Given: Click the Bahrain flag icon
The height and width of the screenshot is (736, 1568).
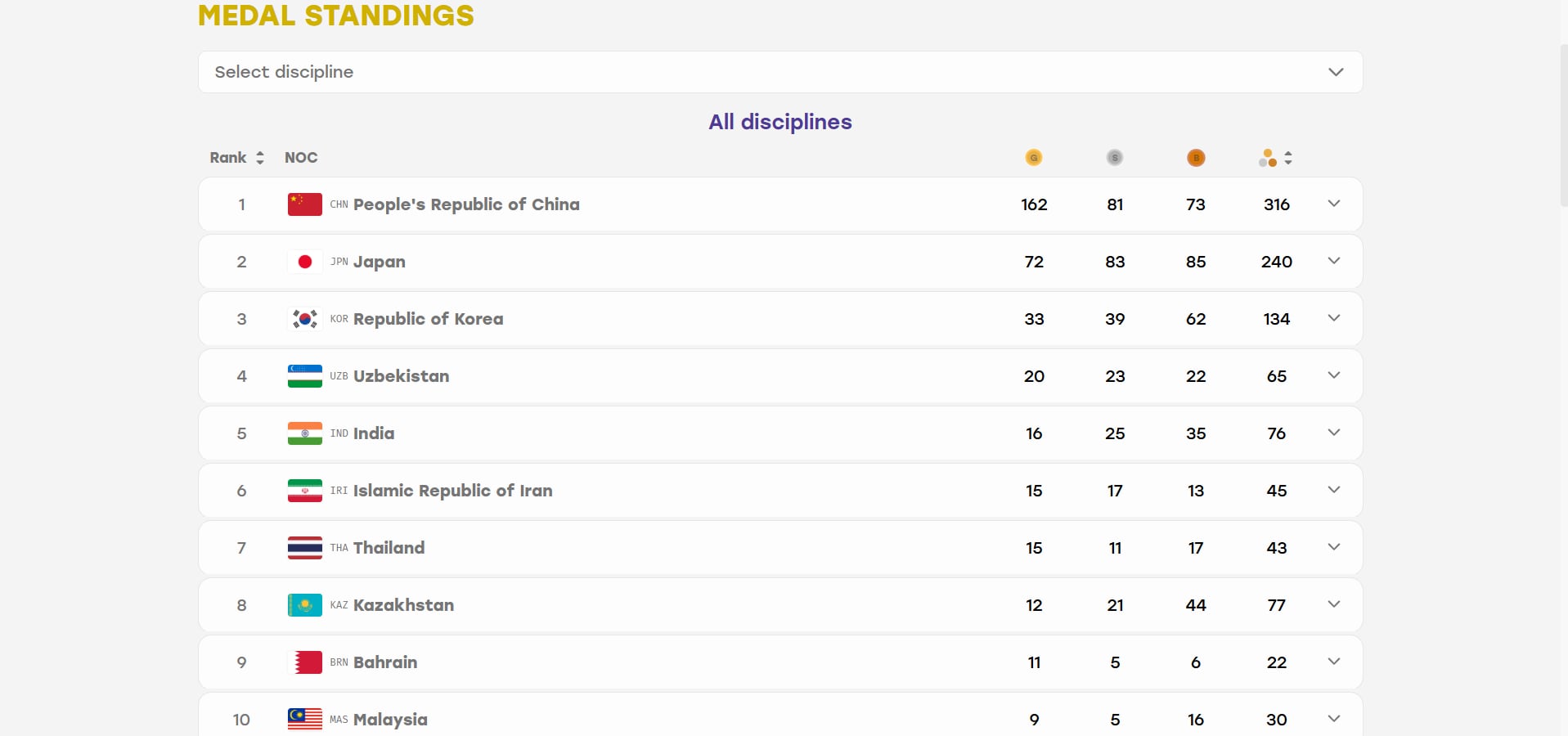Looking at the screenshot, I should (x=304, y=662).
